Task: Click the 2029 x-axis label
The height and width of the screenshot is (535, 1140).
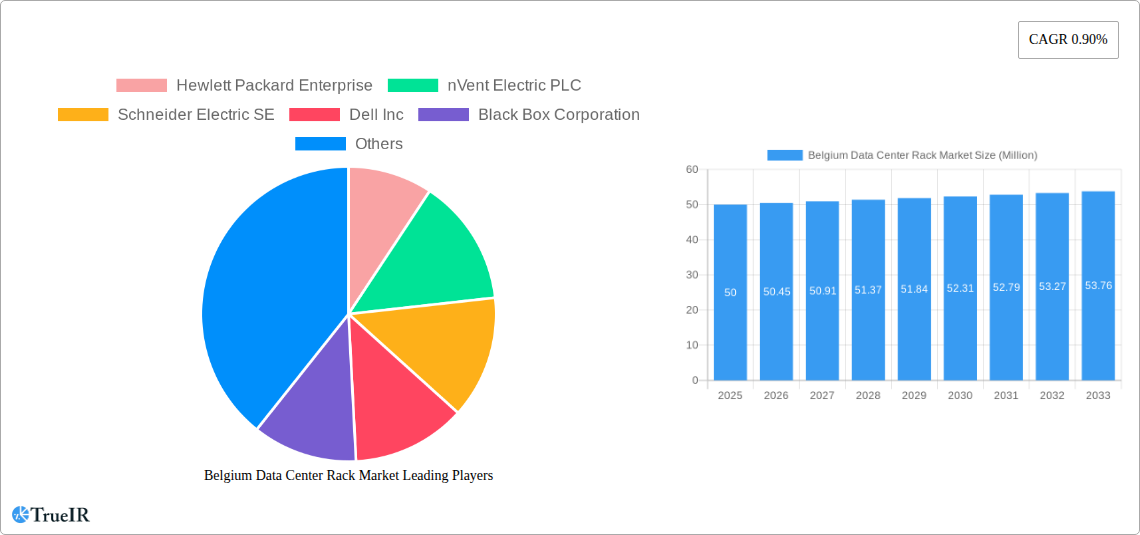Action: click(x=915, y=395)
